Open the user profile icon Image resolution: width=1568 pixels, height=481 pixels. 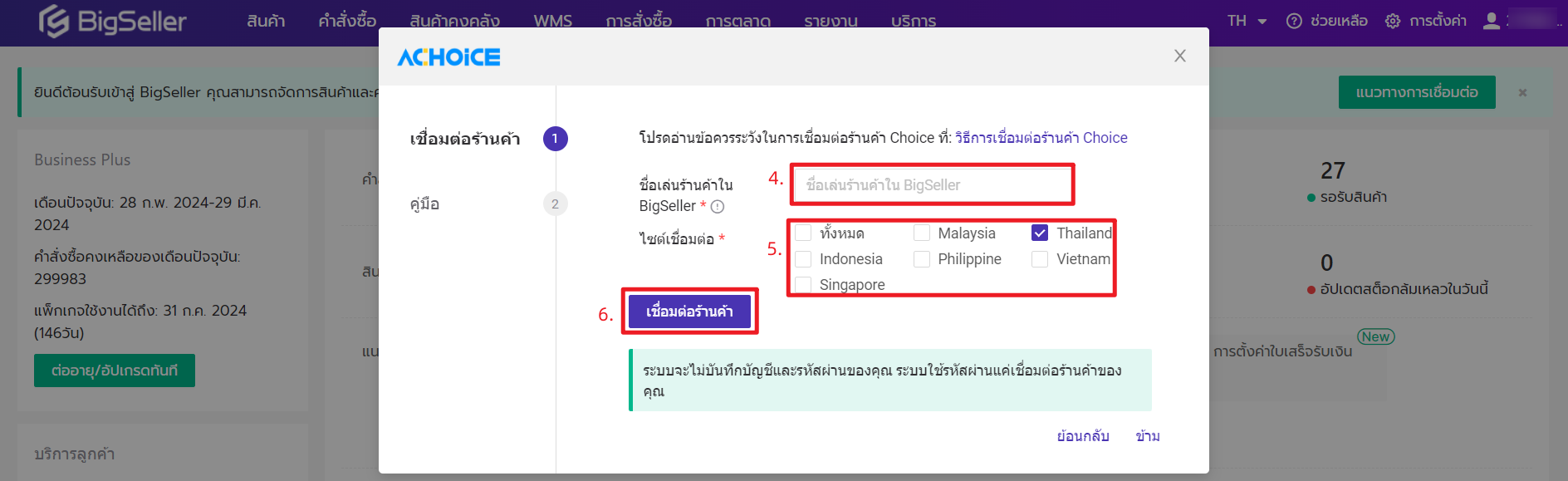click(1492, 20)
